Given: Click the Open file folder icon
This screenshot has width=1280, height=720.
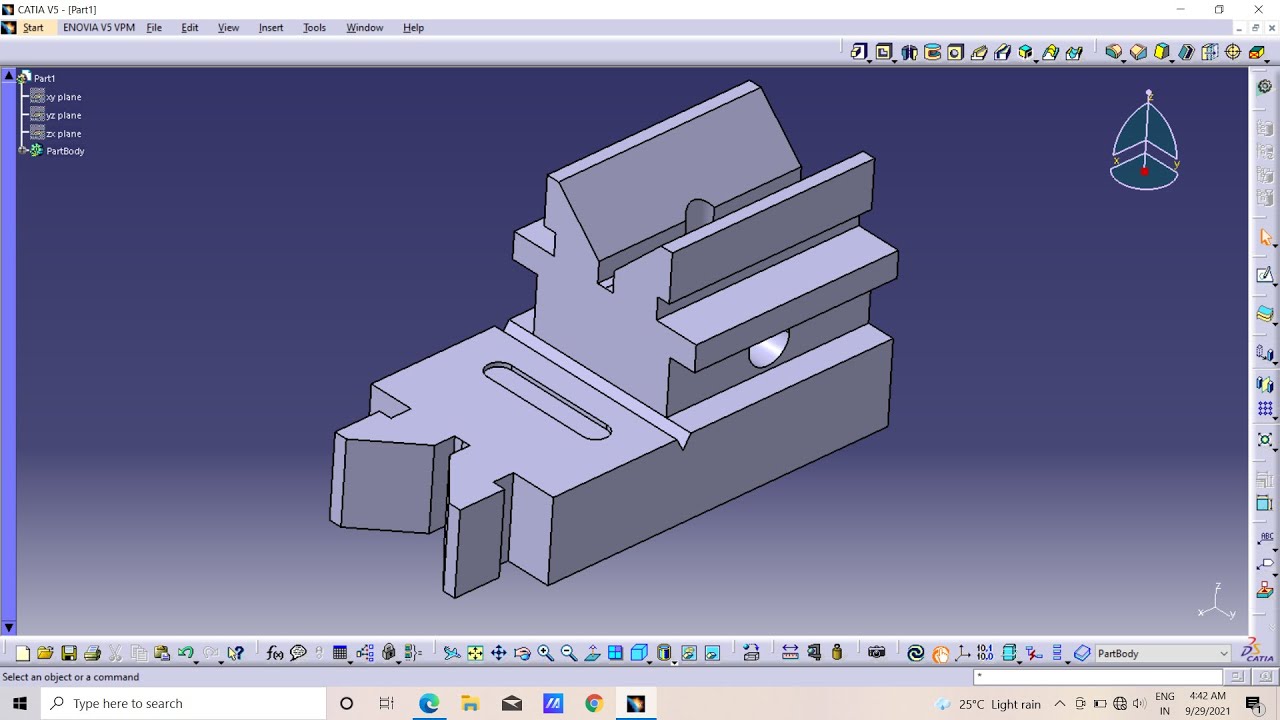Looking at the screenshot, I should click(x=45, y=653).
